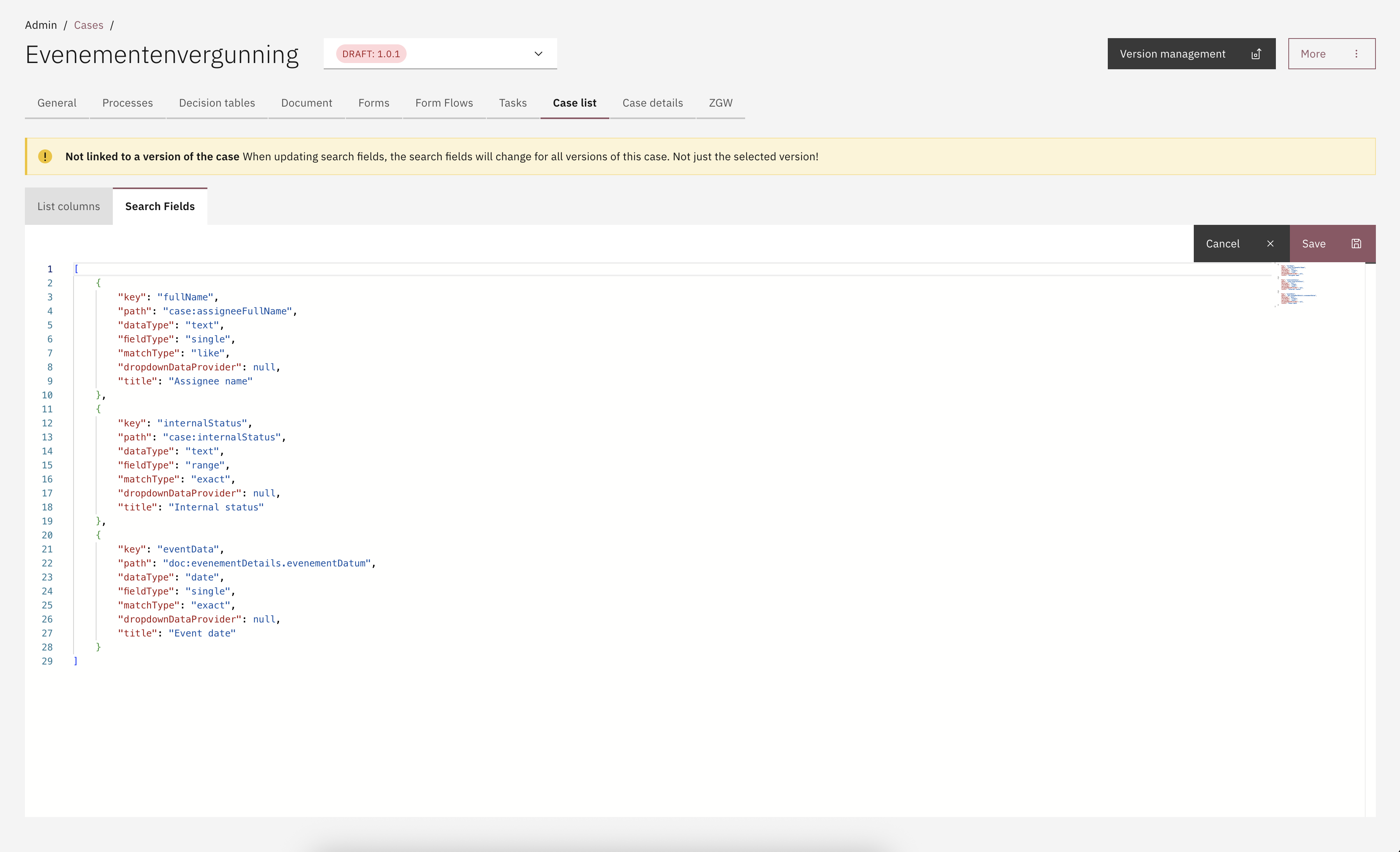Click the Cancel button
Viewport: 1400px width, 852px height.
tap(1223, 244)
